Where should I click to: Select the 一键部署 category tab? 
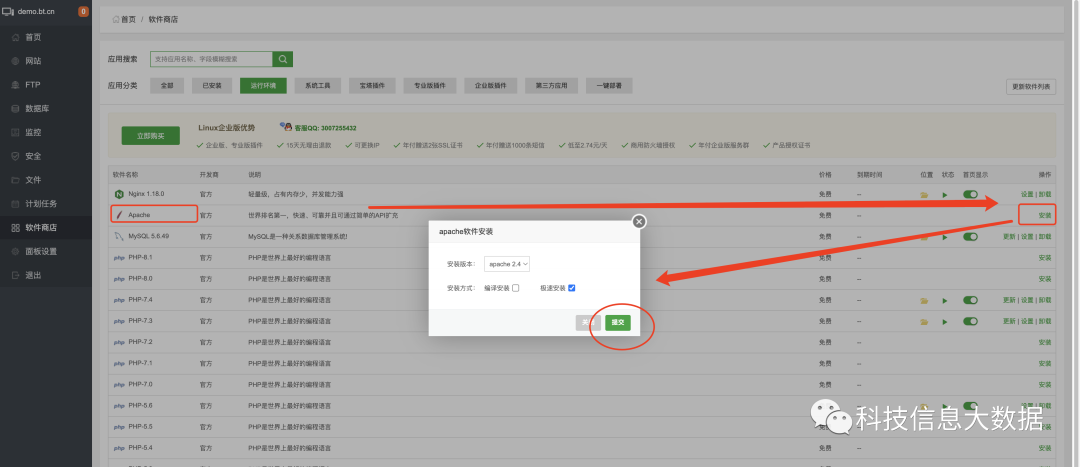(609, 86)
